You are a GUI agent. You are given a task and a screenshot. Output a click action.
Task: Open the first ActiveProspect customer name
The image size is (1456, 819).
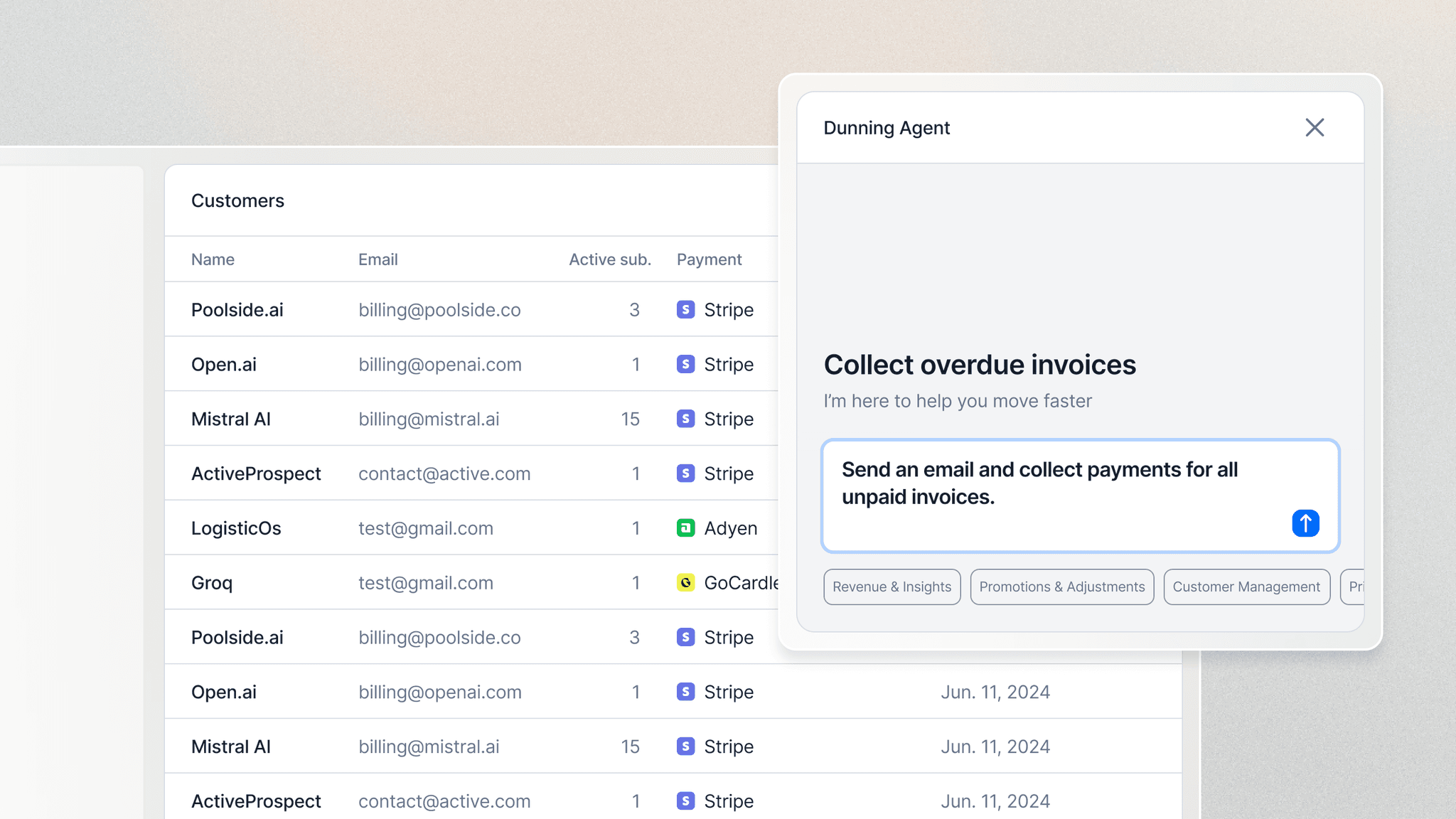tap(256, 473)
